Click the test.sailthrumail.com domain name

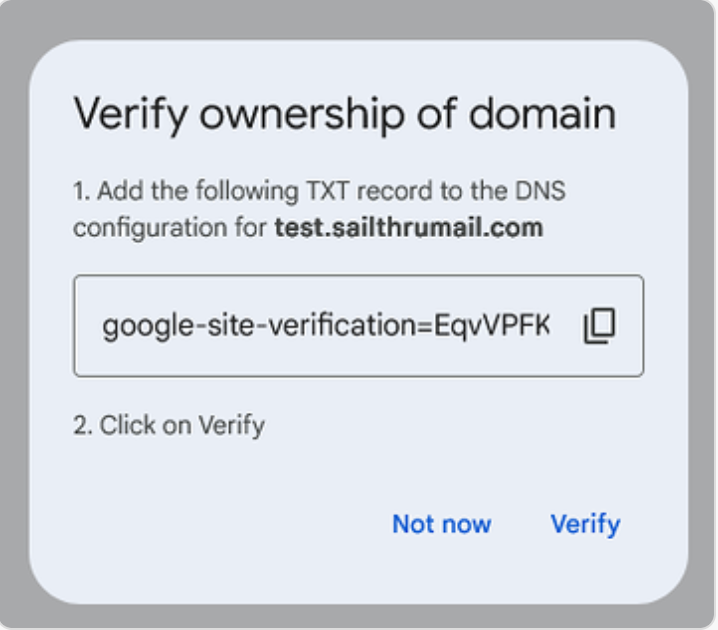pyautogui.click(x=408, y=227)
